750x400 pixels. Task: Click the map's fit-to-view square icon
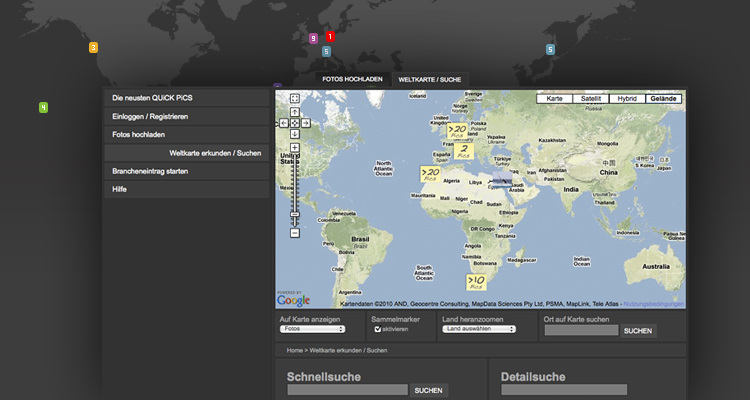click(295, 99)
